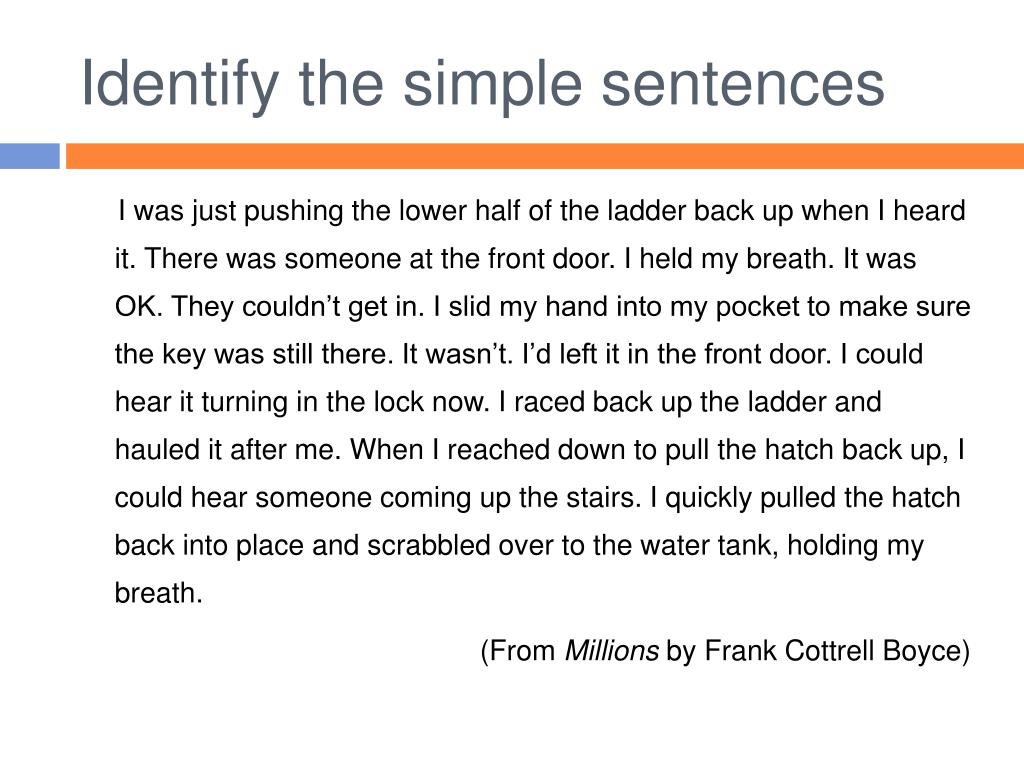This screenshot has height=768, width=1024.
Task: Click the blue square accent block
Action: click(29, 156)
